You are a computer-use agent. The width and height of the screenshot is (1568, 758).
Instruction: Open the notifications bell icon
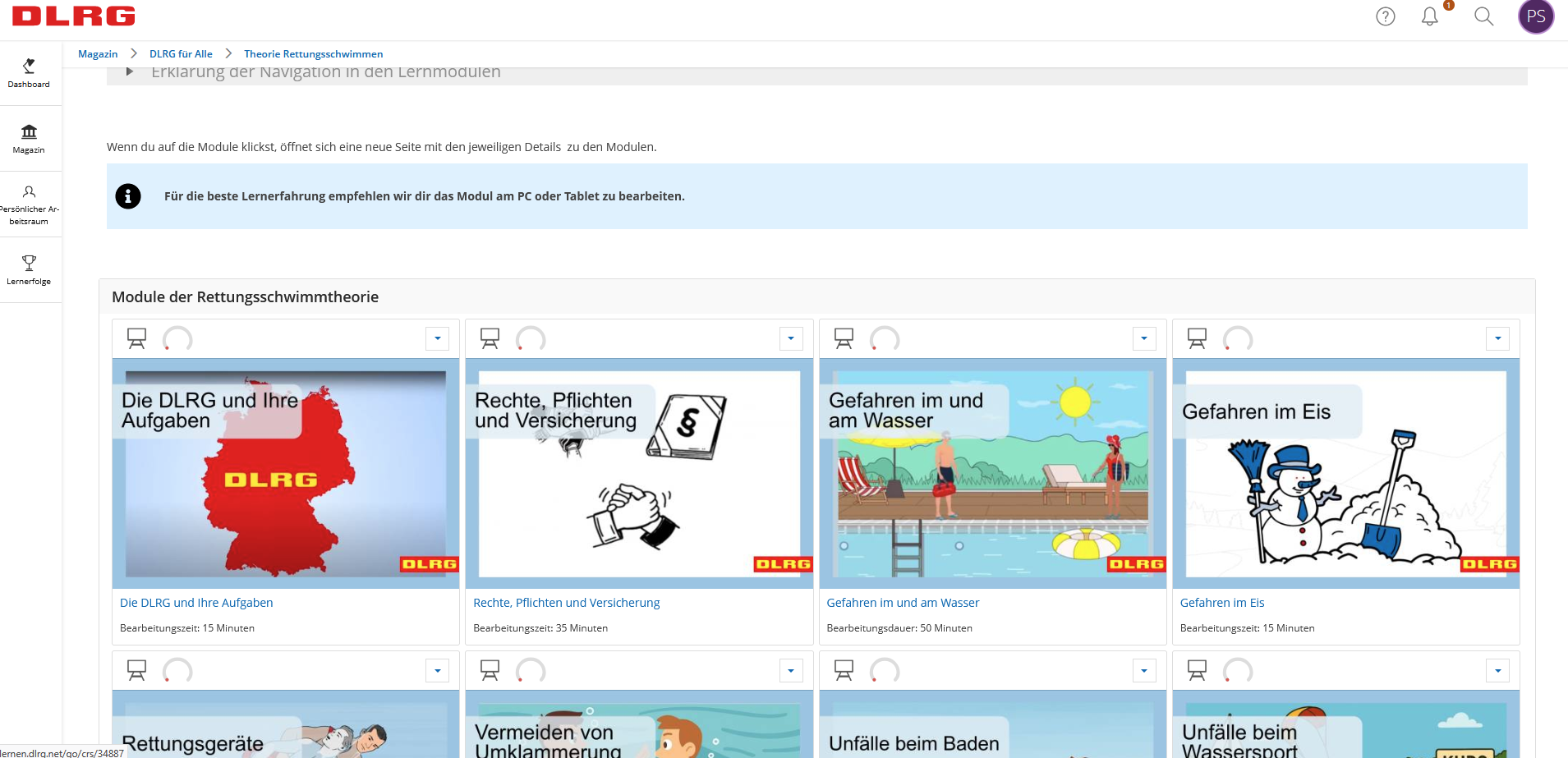(x=1430, y=16)
